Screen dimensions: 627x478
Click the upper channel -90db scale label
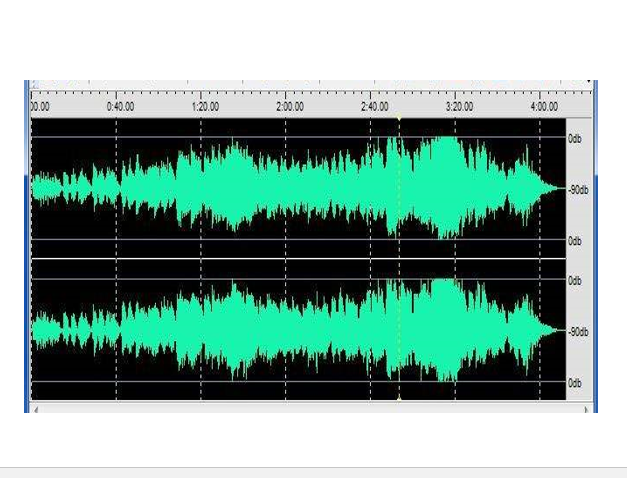578,190
